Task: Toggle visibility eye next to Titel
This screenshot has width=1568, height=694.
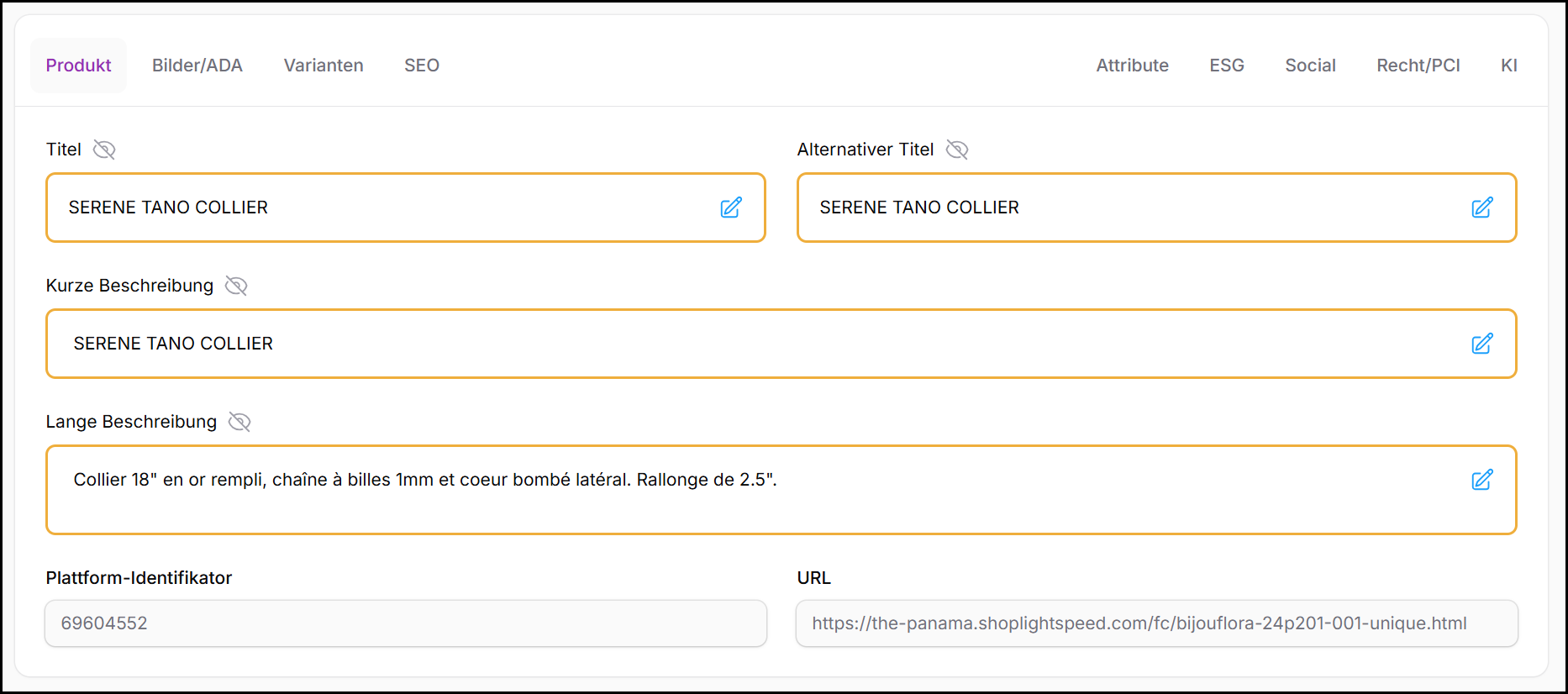Action: pos(104,150)
